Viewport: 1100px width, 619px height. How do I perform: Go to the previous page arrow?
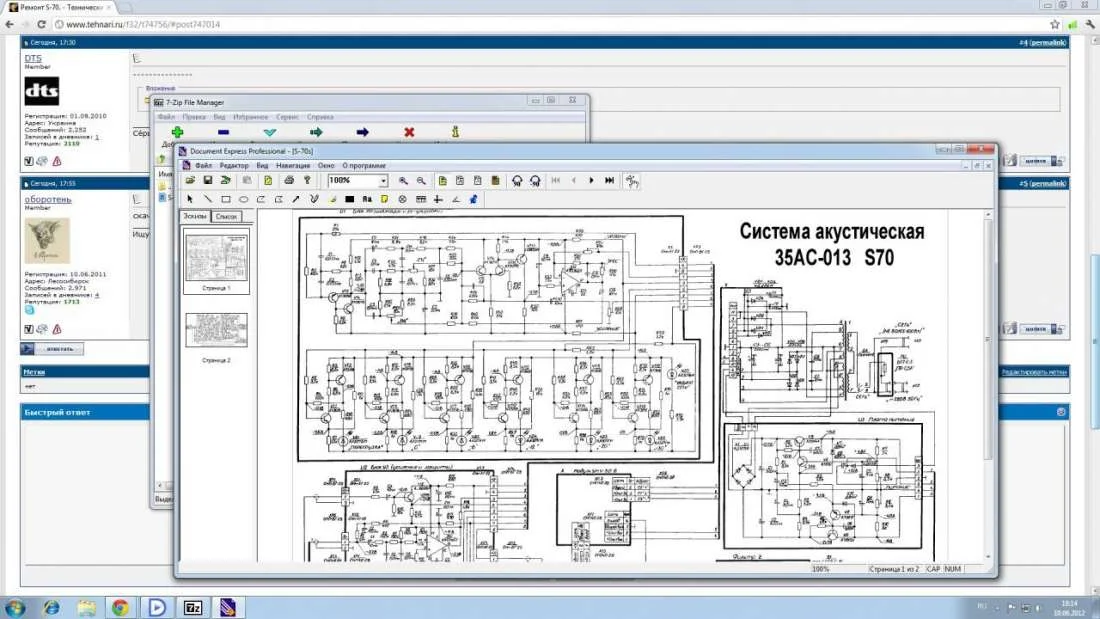574,180
